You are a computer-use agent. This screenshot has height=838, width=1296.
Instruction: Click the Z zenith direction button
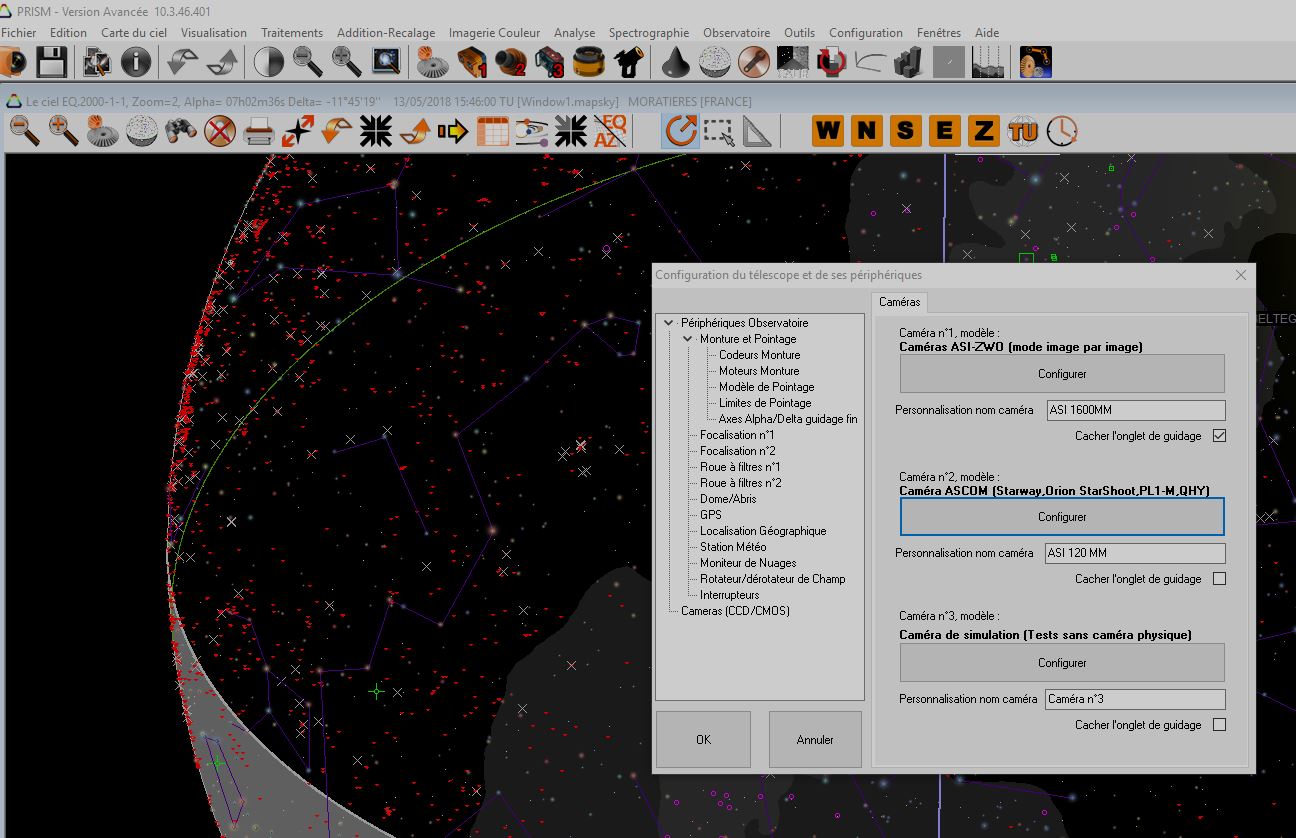[x=983, y=131]
